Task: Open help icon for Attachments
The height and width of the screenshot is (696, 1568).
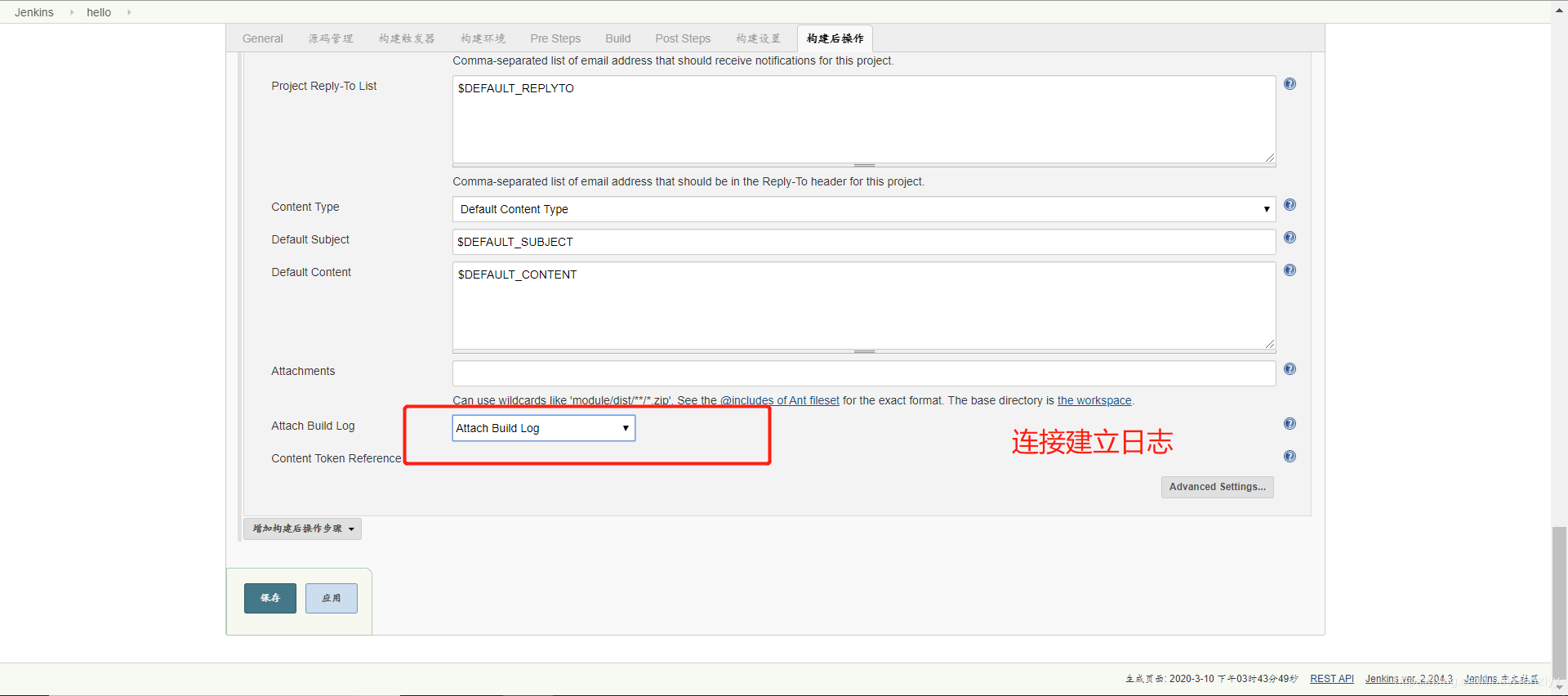Action: point(1290,369)
